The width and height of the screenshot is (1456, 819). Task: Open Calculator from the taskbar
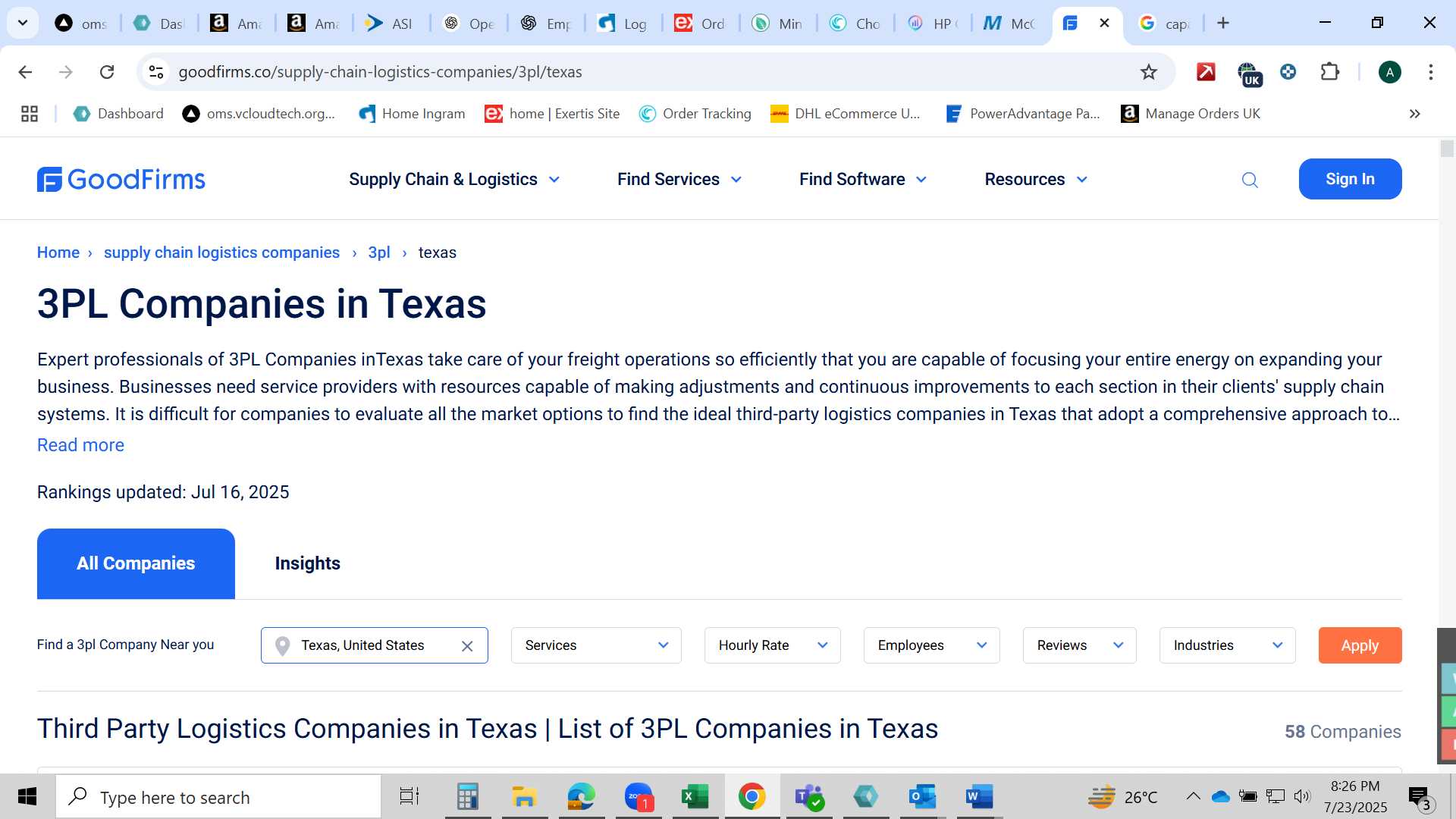pyautogui.click(x=467, y=796)
